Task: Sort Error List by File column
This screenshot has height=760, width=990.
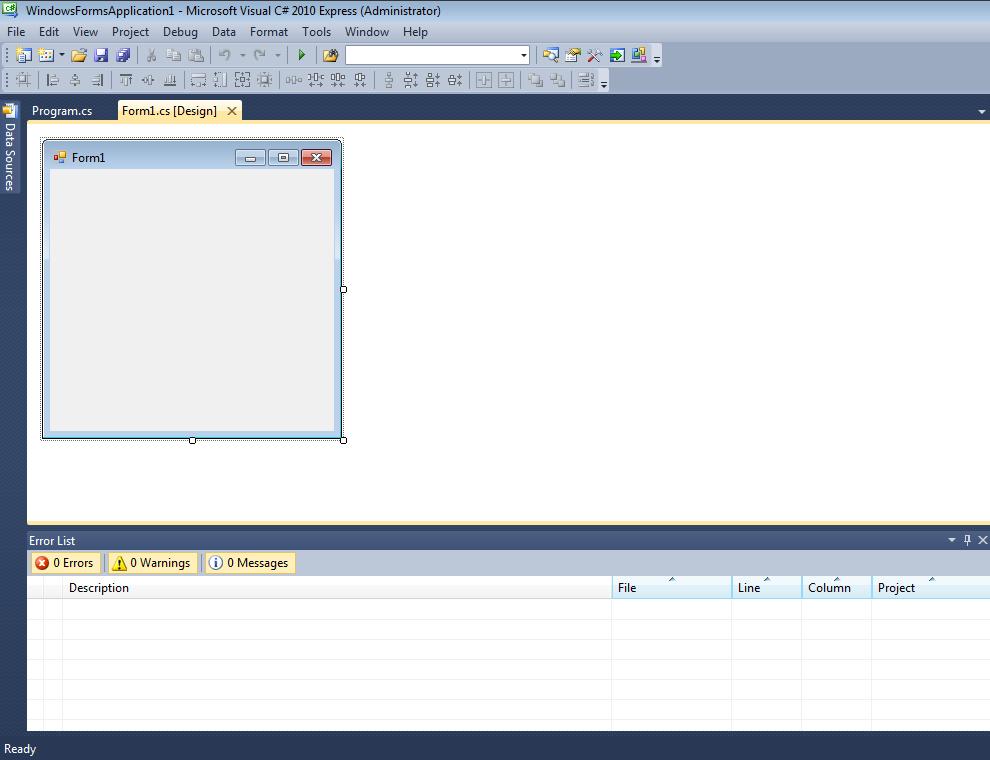Action: [671, 588]
